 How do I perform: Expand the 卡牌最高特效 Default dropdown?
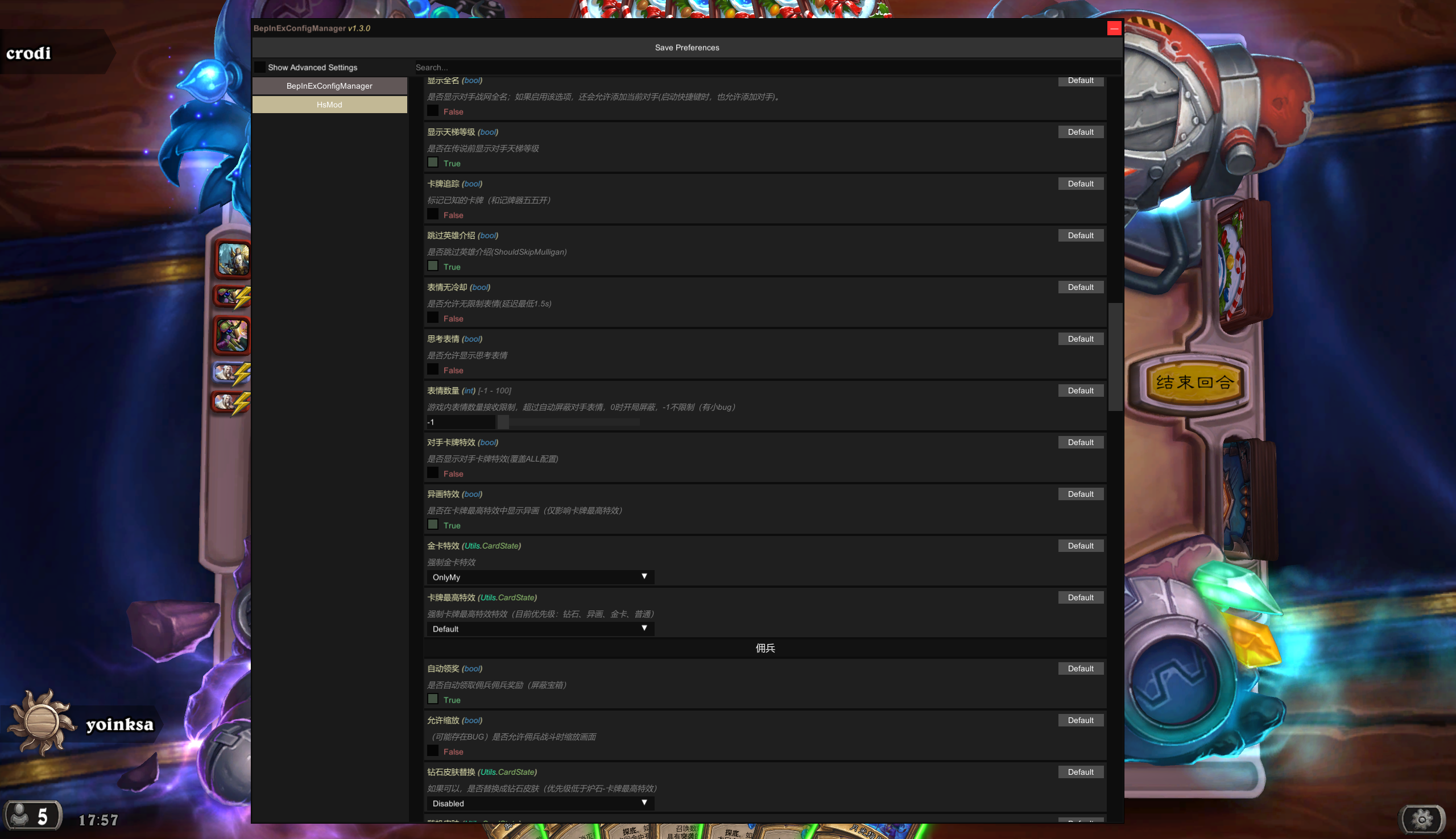tap(540, 629)
